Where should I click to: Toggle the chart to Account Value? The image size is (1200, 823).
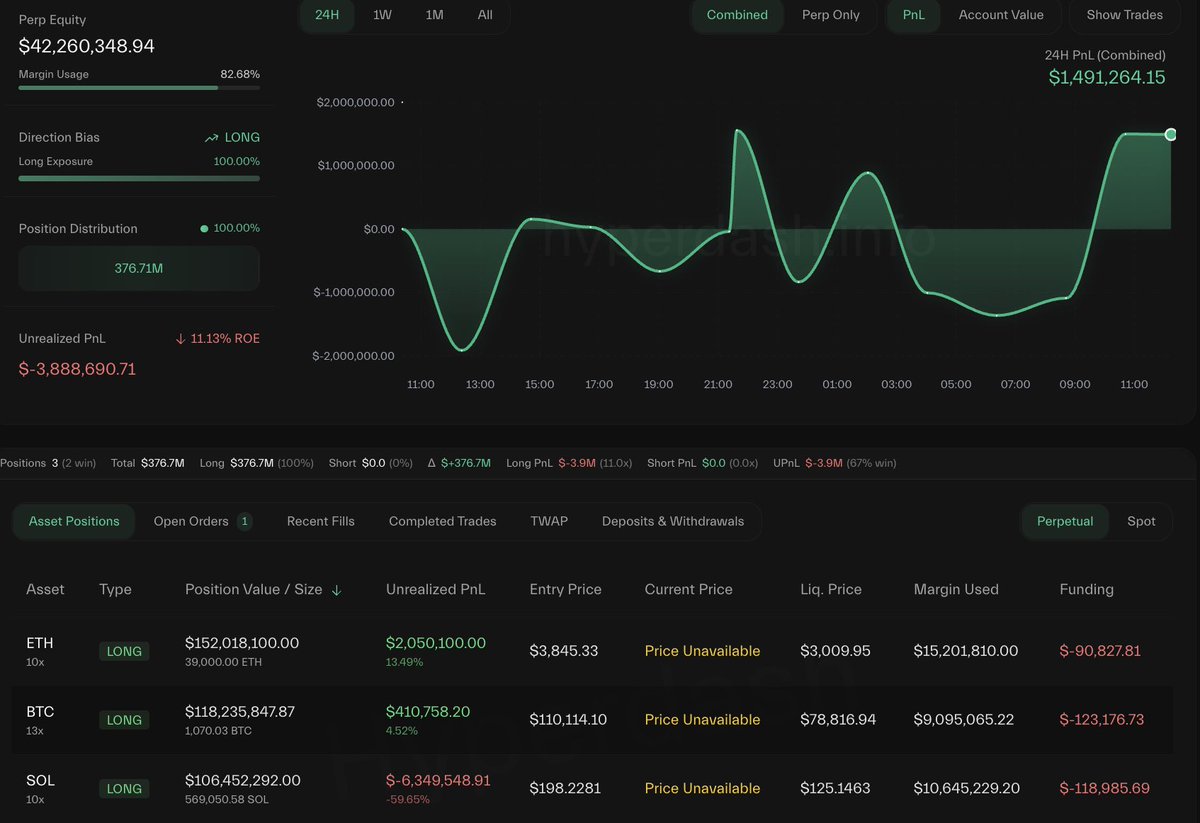(1000, 15)
